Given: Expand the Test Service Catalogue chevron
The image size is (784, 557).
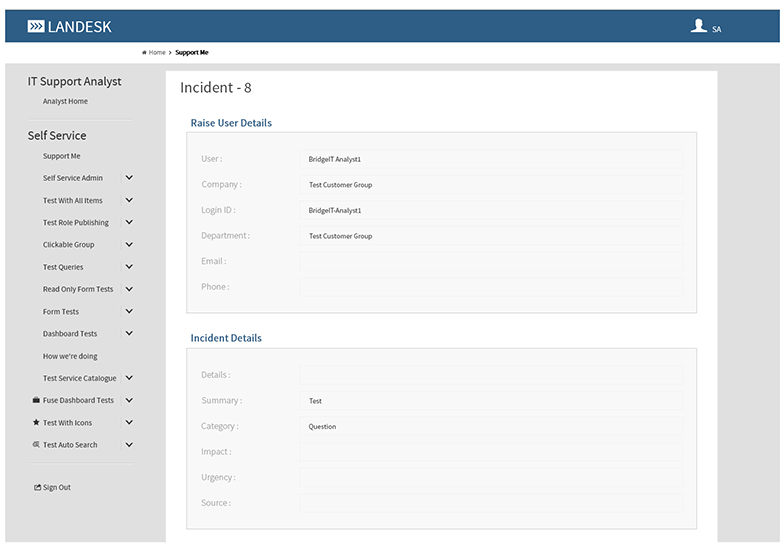Looking at the screenshot, I should (x=129, y=378).
